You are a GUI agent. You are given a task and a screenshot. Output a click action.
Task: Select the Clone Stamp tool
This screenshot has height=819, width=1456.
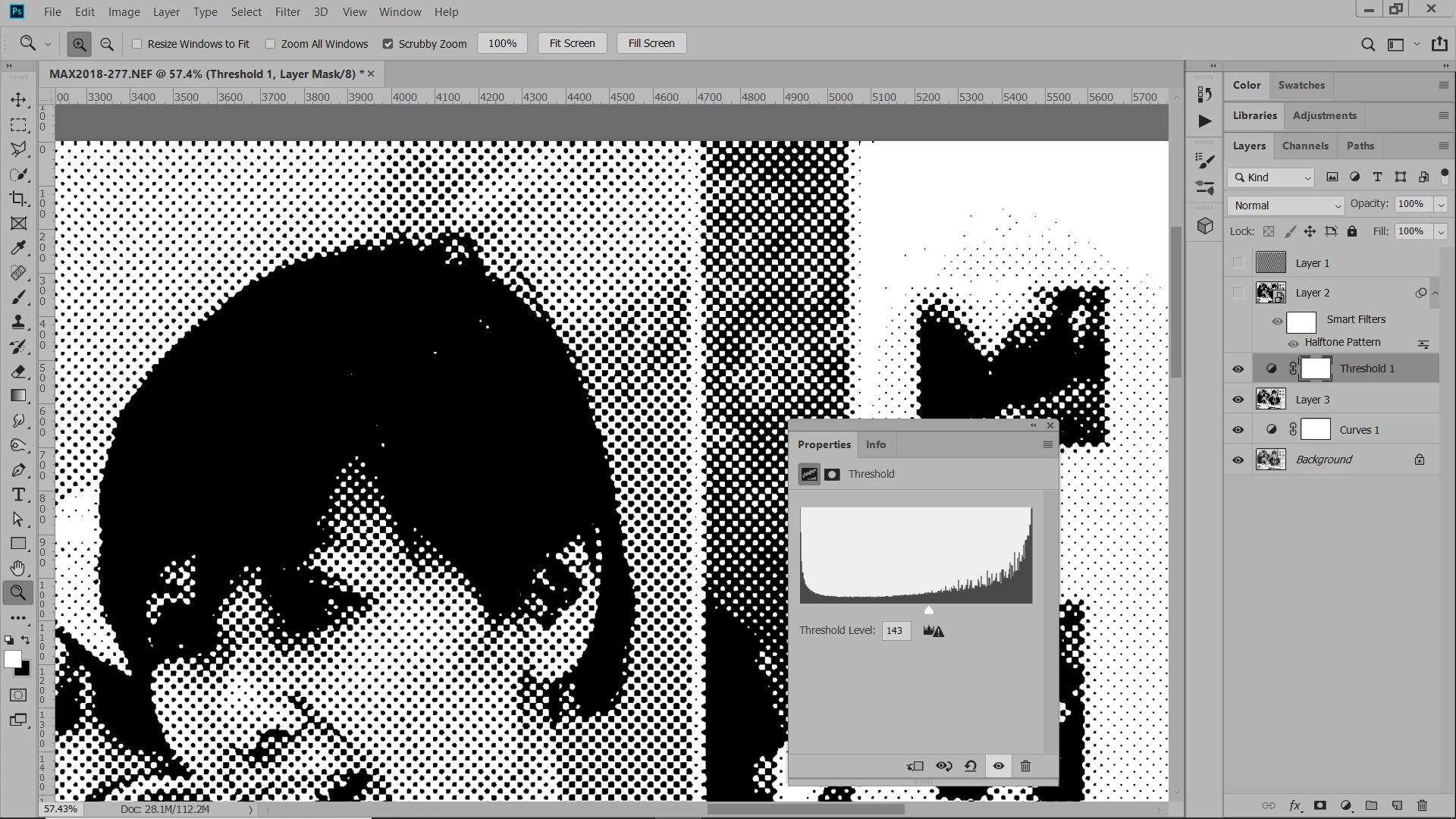click(x=18, y=322)
